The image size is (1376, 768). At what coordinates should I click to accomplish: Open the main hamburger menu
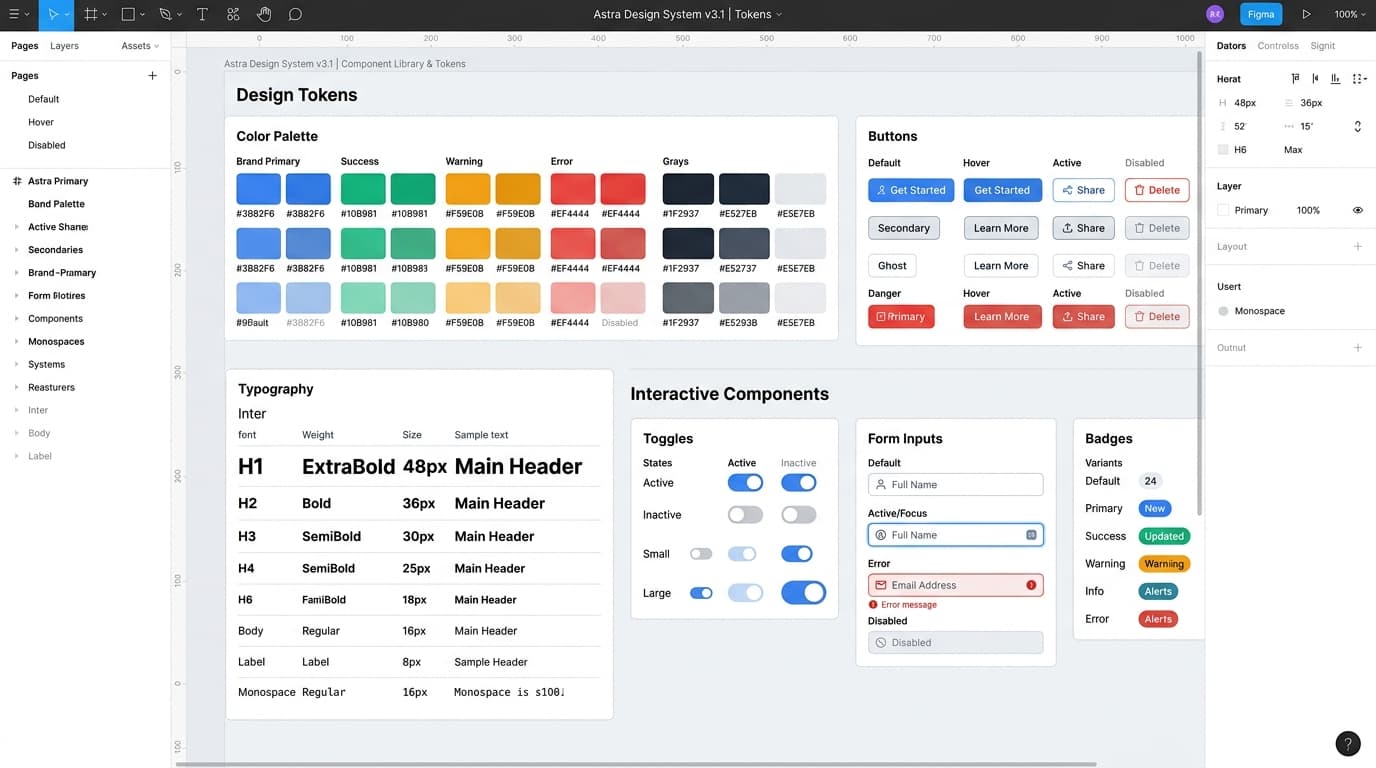pyautogui.click(x=14, y=14)
